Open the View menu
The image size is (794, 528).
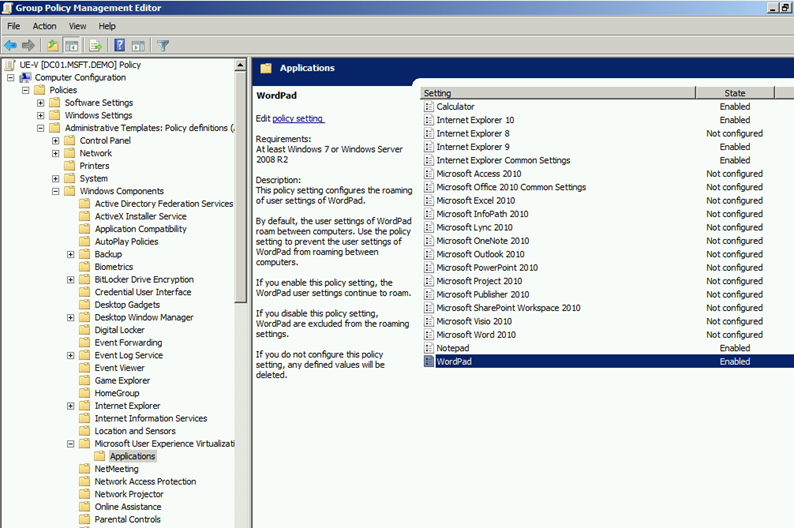click(x=77, y=26)
